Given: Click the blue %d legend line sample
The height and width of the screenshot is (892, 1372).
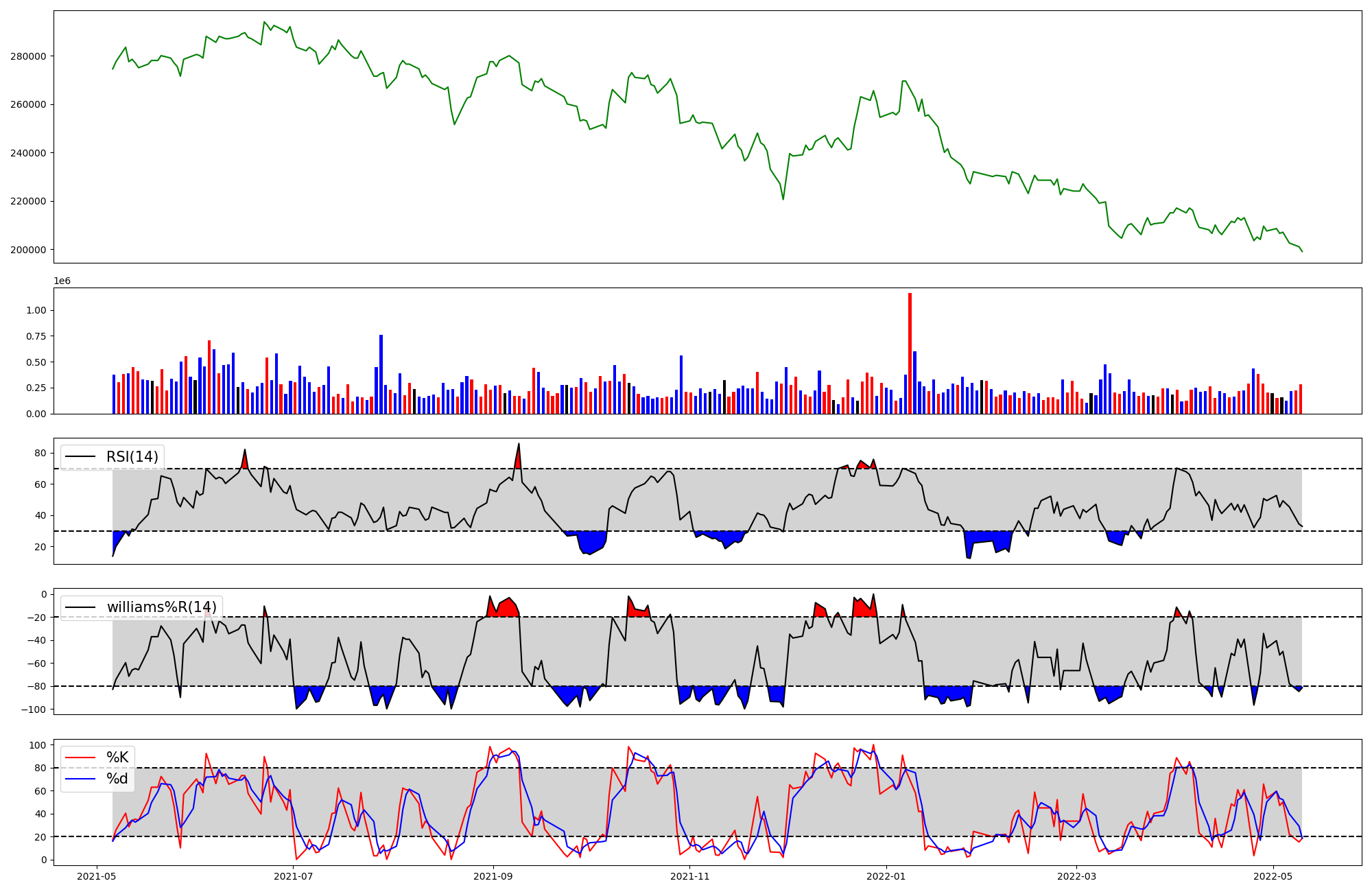Looking at the screenshot, I should pos(80,779).
